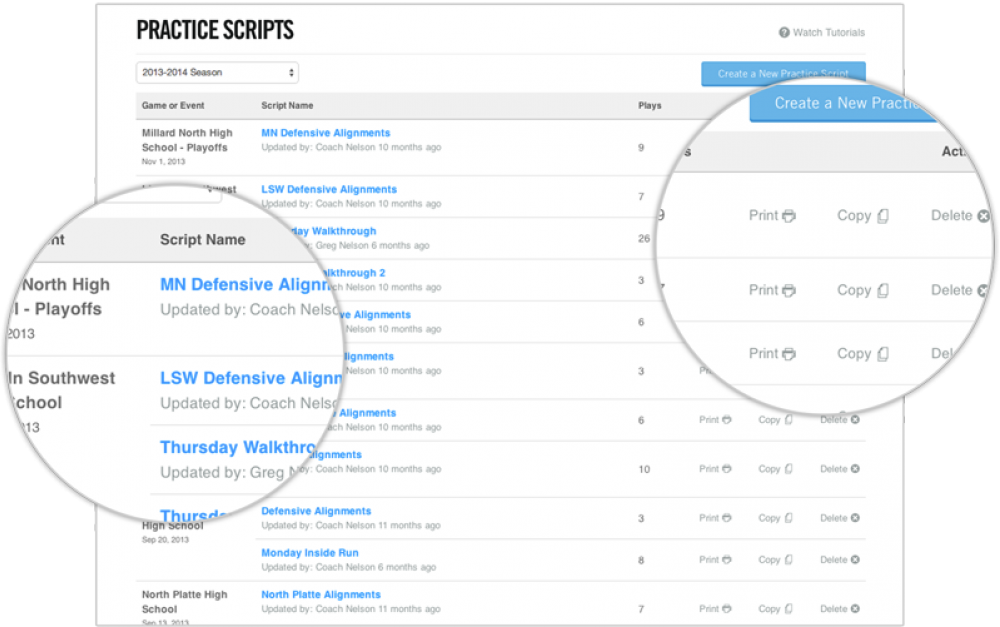The image size is (1000, 627).
Task: Copy the Defensive Alignments script
Action: coord(775,517)
